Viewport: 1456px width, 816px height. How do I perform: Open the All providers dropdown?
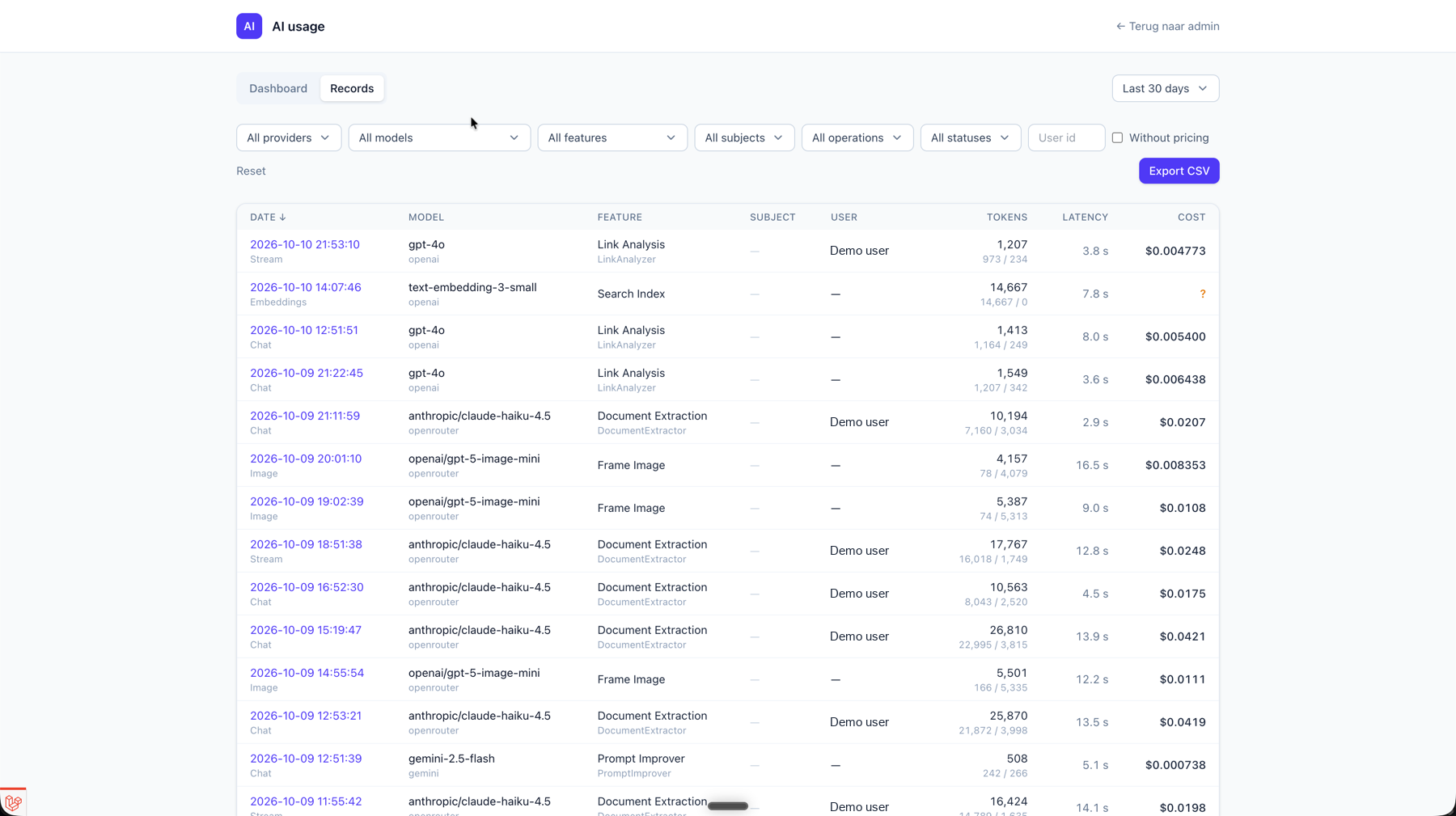(x=289, y=137)
